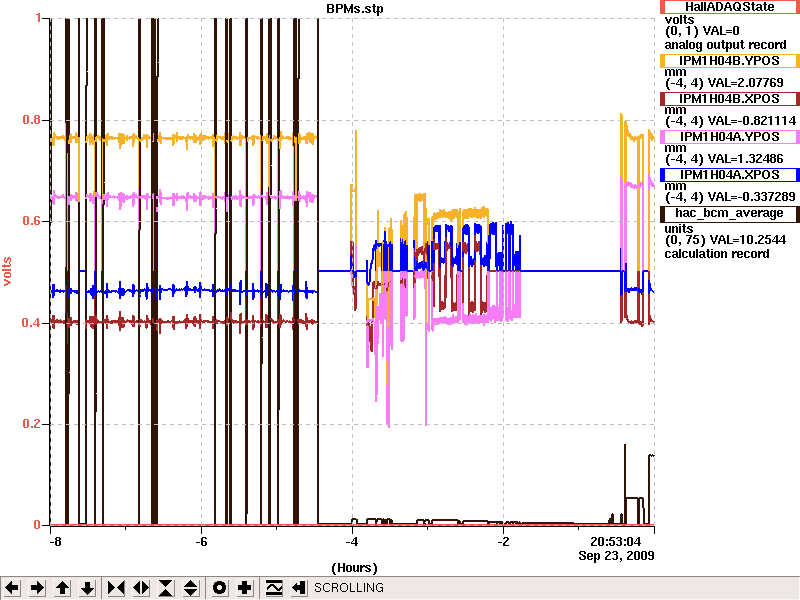Select the IPM1H04A.XPOS curve legend

pyautogui.click(x=730, y=175)
